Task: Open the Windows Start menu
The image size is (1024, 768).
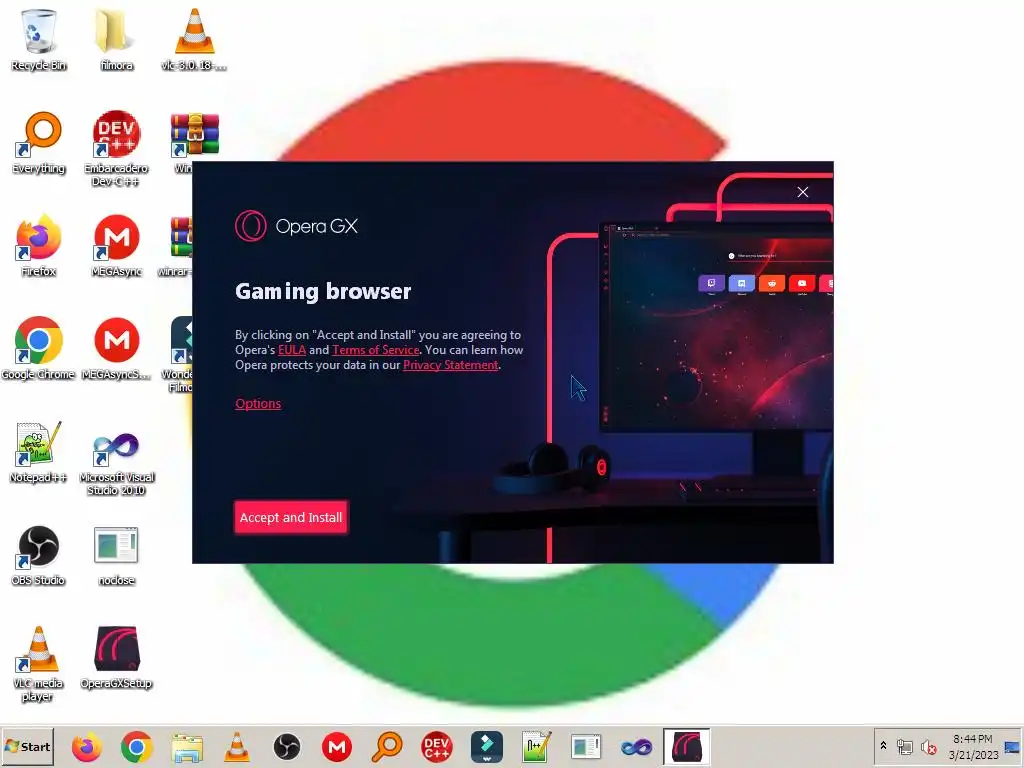Action: (x=27, y=746)
